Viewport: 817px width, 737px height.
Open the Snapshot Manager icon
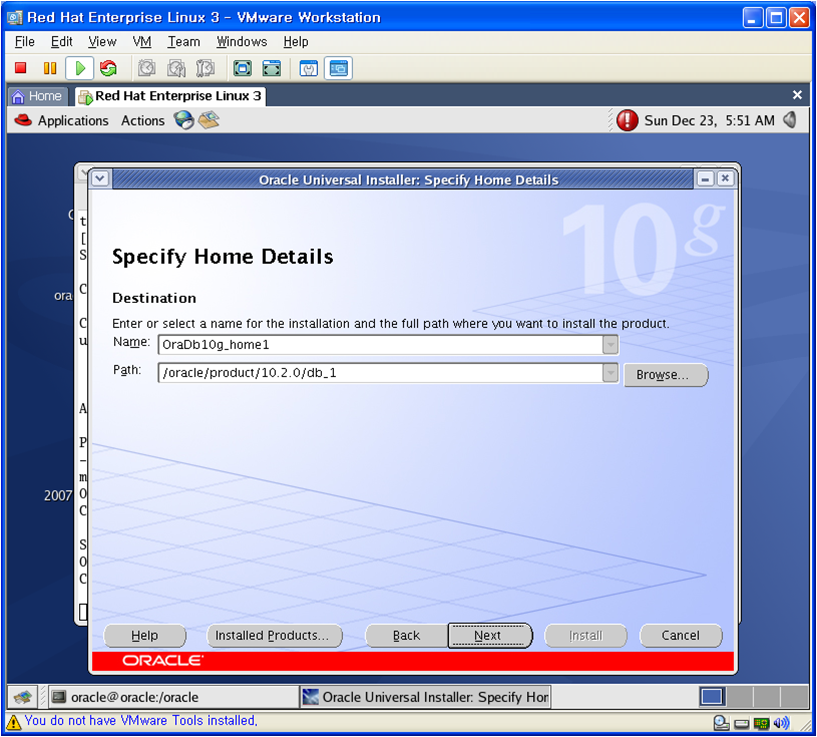point(205,68)
